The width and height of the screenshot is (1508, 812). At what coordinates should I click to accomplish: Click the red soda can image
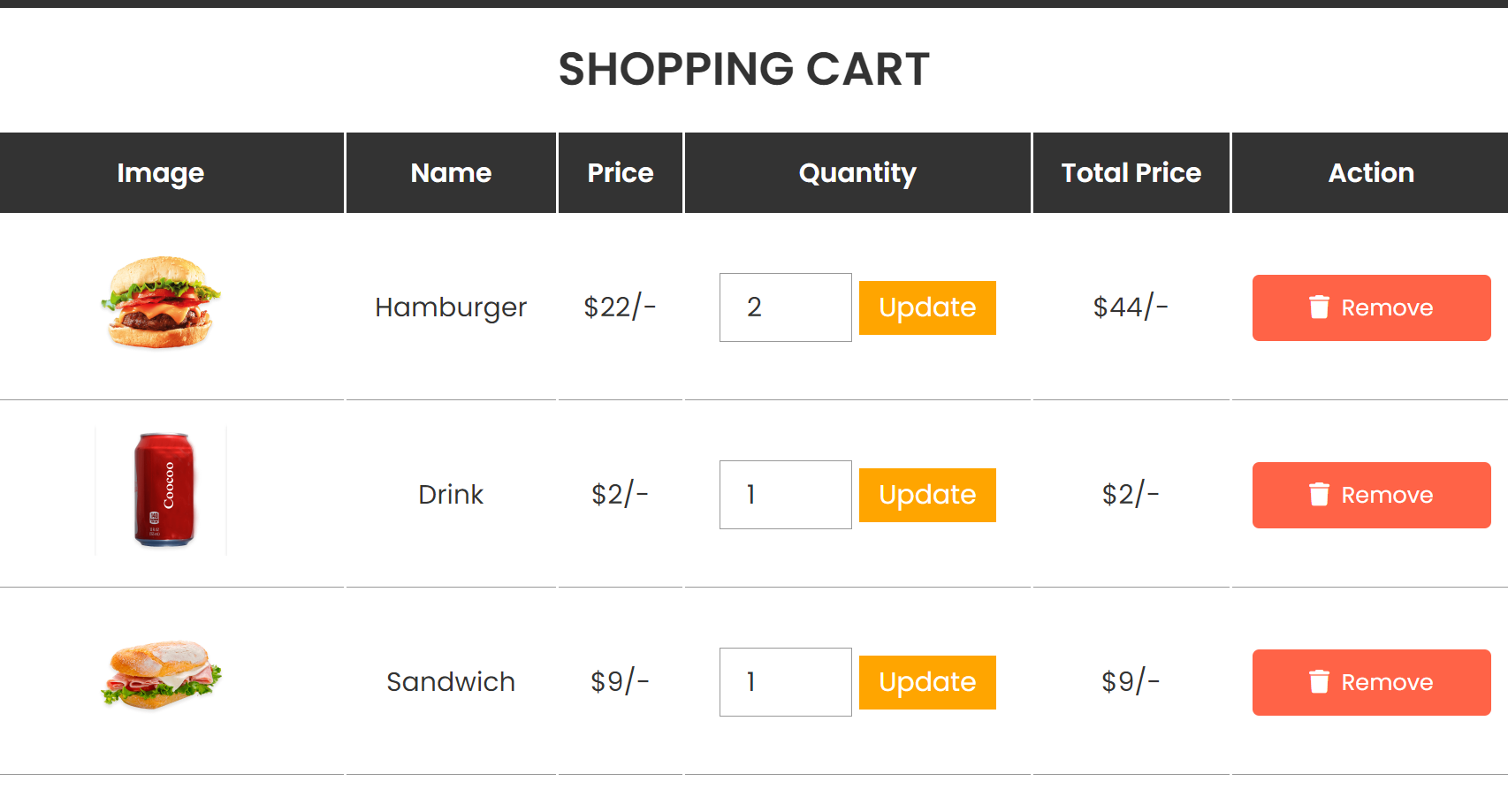(x=164, y=490)
